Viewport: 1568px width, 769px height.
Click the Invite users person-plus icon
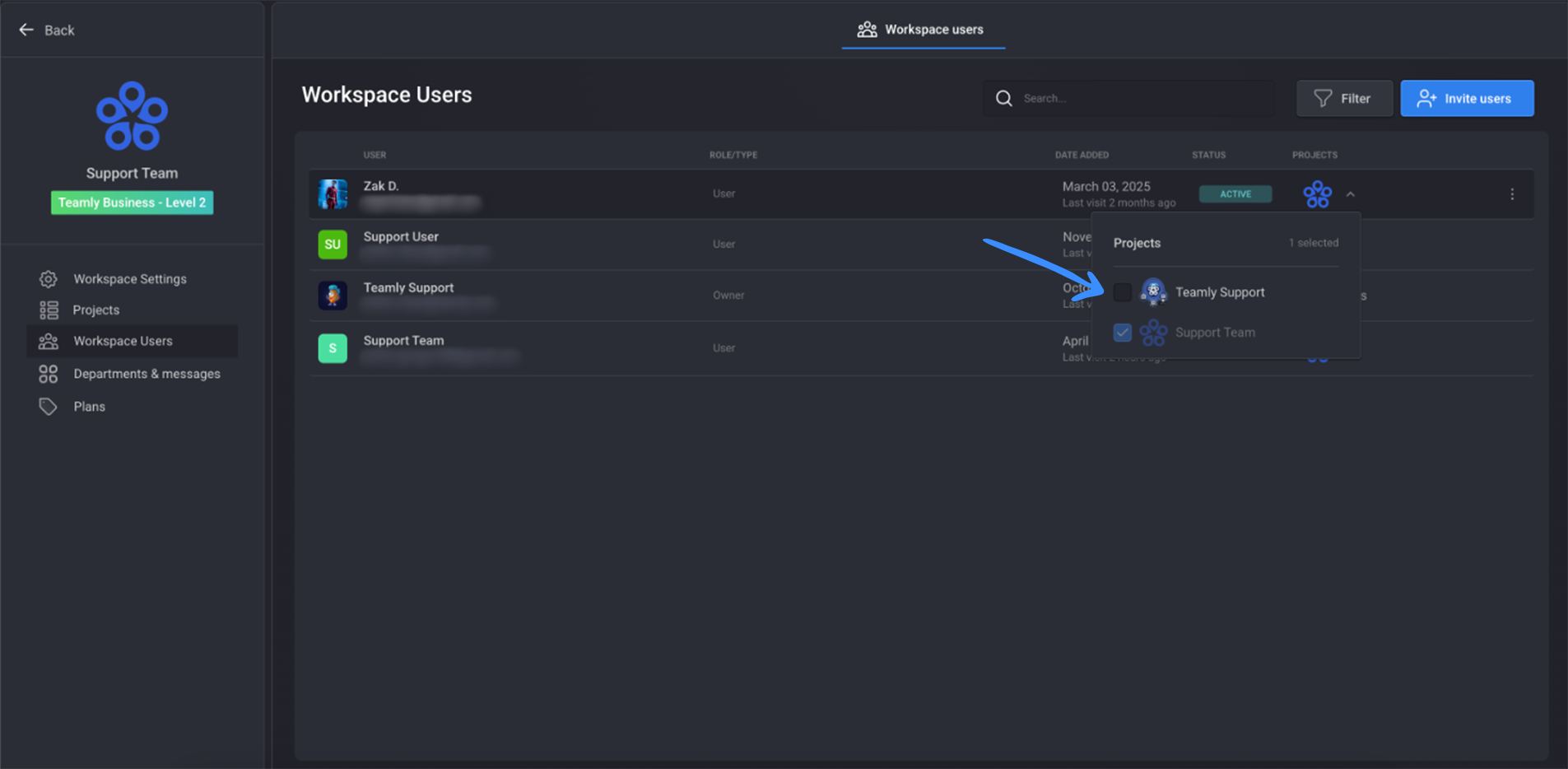[x=1426, y=99]
